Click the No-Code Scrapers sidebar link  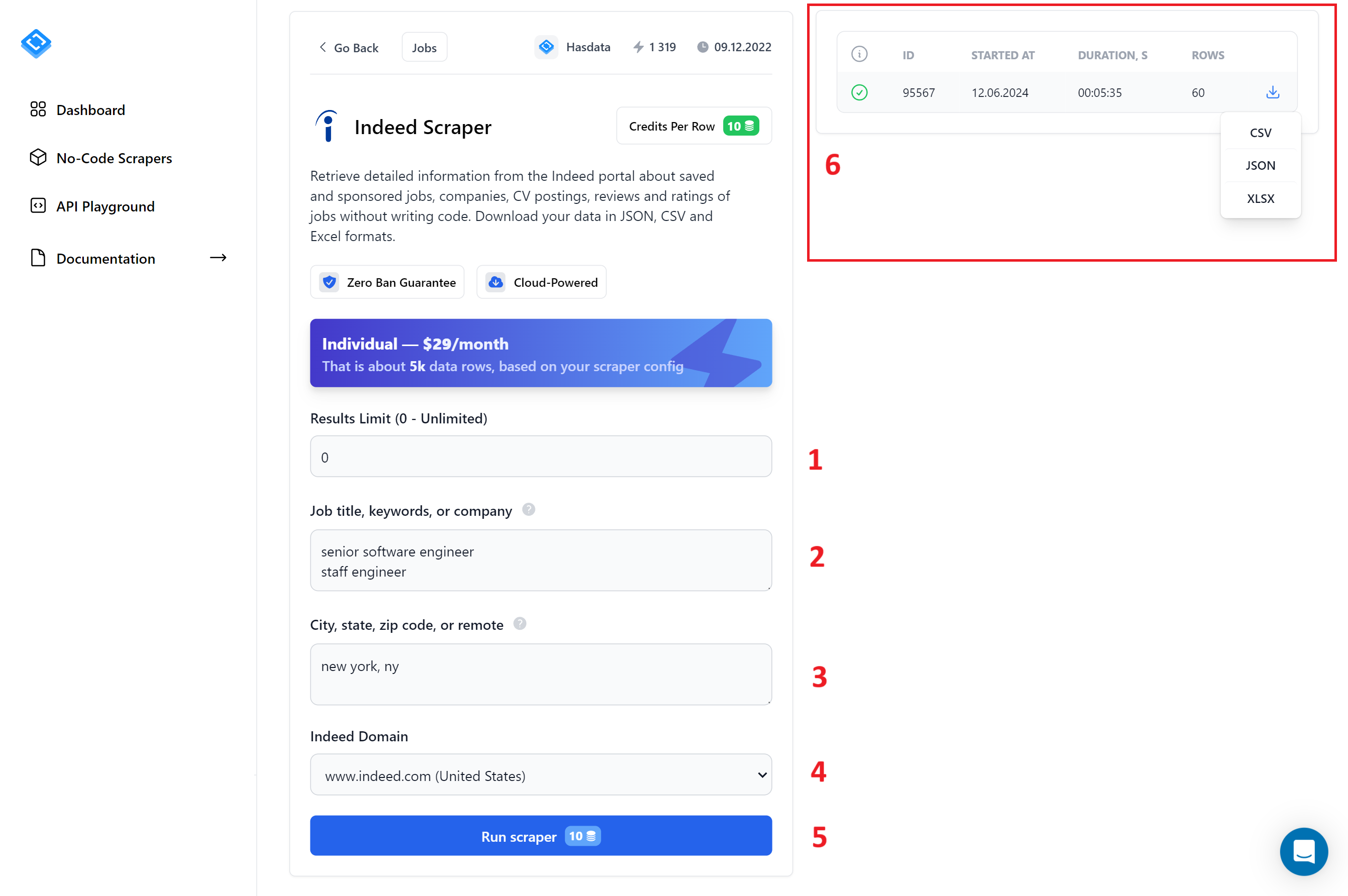click(x=113, y=158)
